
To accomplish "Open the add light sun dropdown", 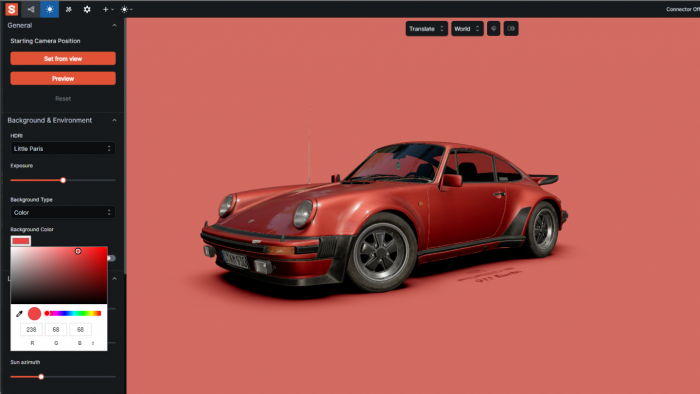I will (x=126, y=9).
